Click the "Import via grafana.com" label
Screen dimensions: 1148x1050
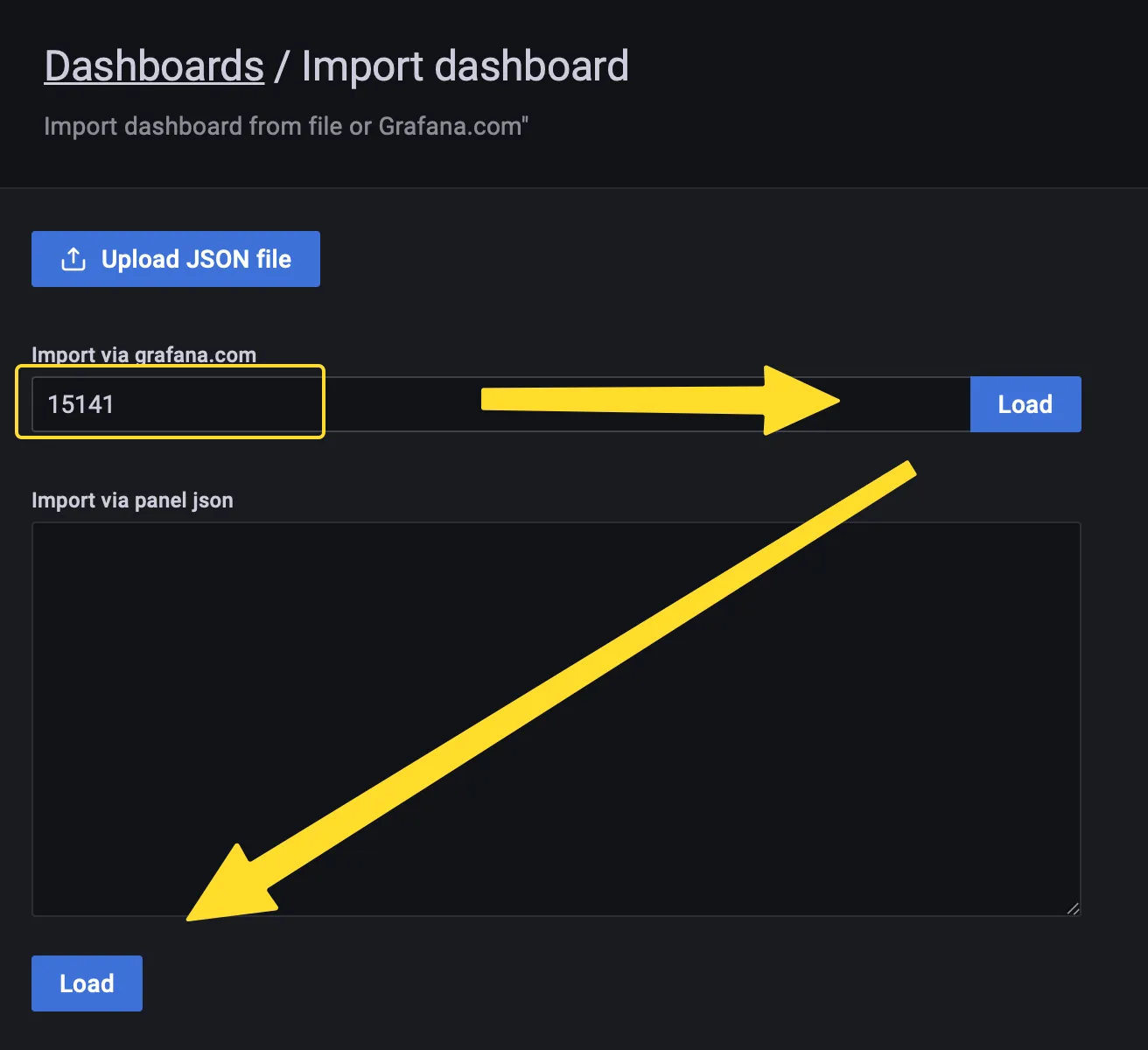click(143, 354)
